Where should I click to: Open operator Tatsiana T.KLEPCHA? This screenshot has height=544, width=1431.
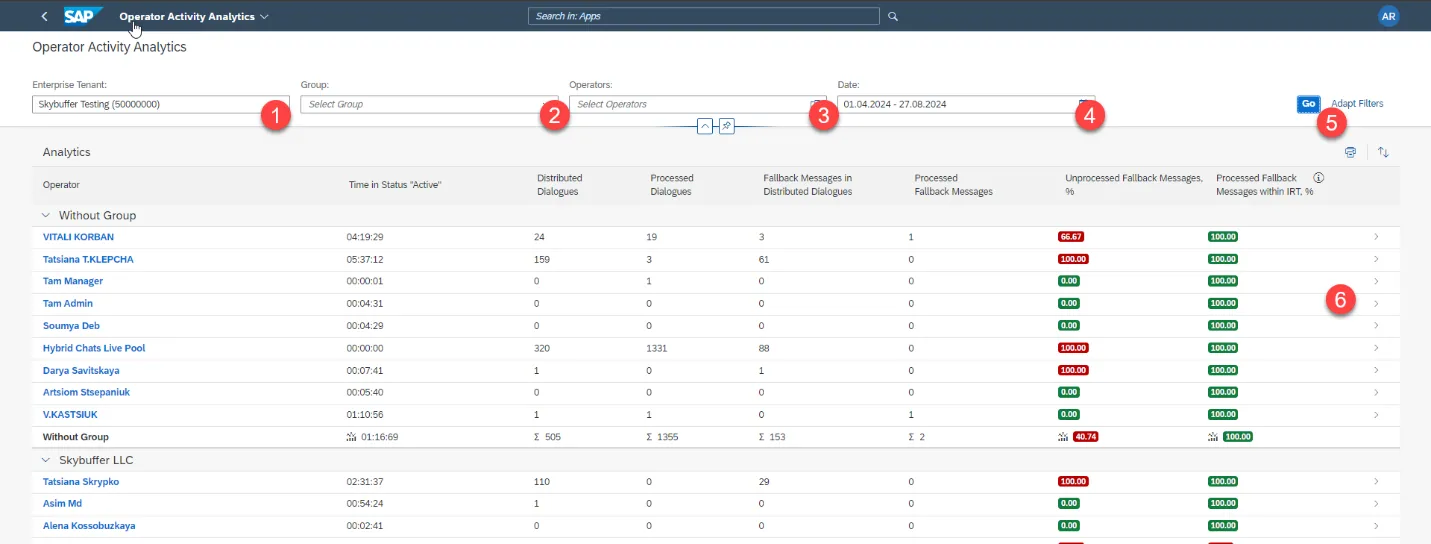tap(88, 259)
